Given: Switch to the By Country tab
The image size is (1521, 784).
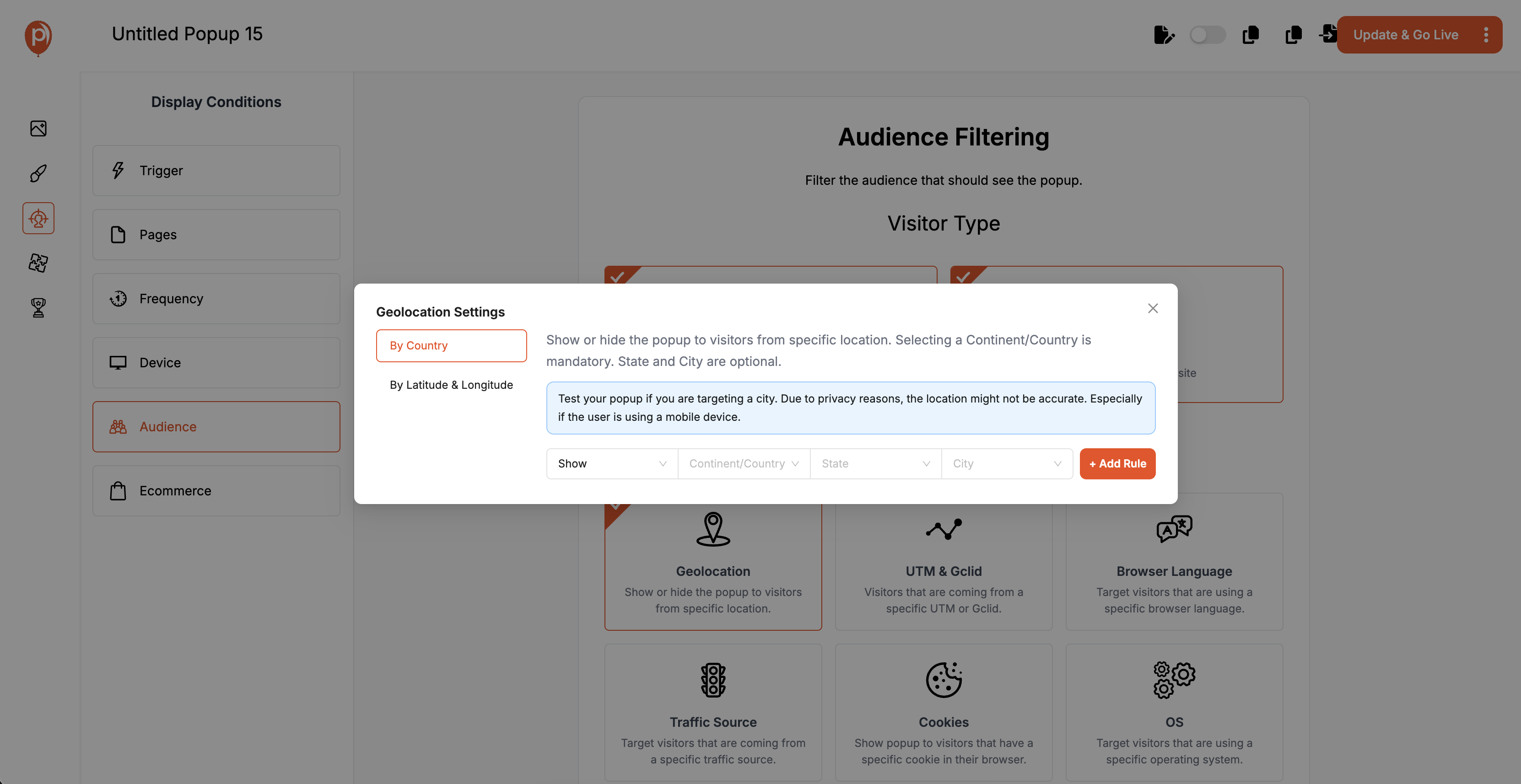Looking at the screenshot, I should point(451,345).
